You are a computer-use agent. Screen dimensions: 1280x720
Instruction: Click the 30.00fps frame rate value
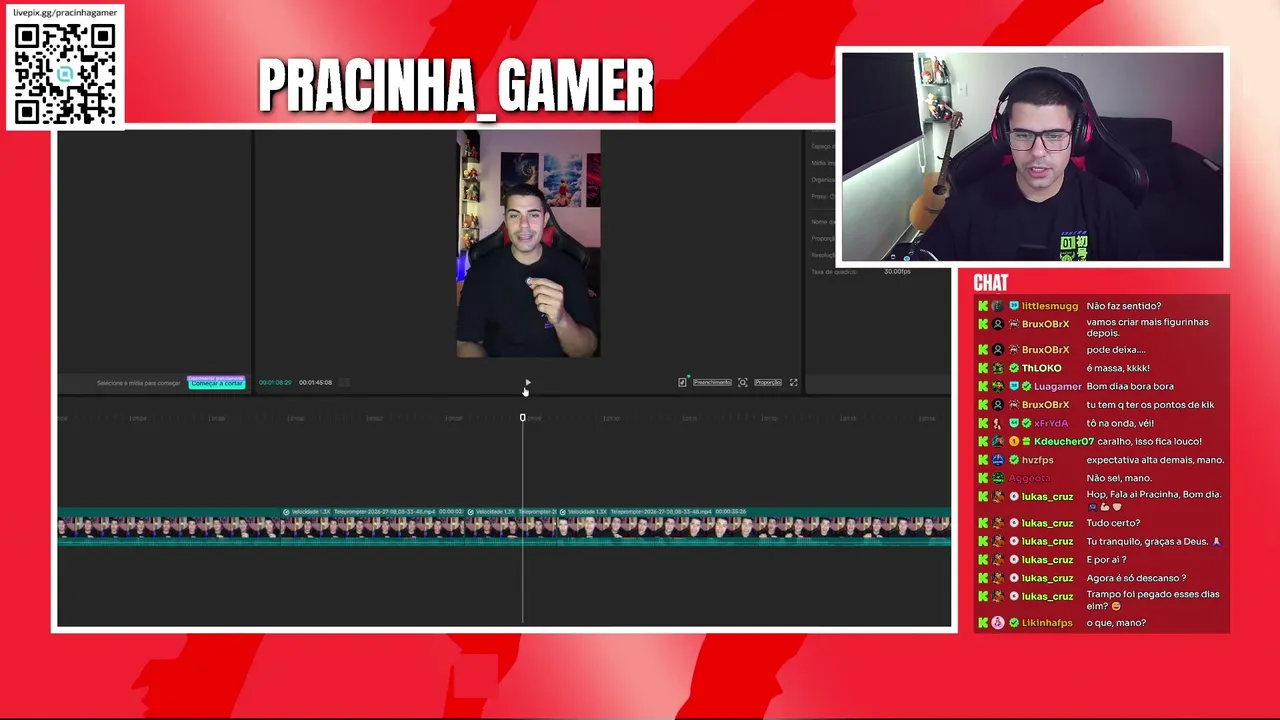tap(897, 271)
